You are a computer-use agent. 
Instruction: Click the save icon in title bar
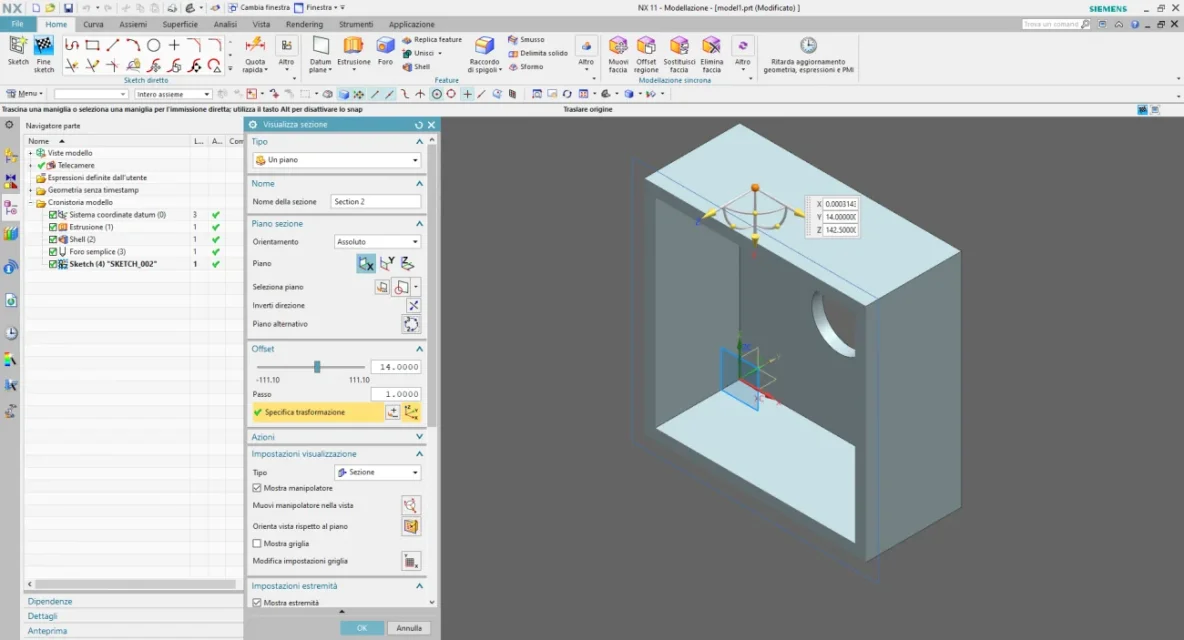pos(68,8)
